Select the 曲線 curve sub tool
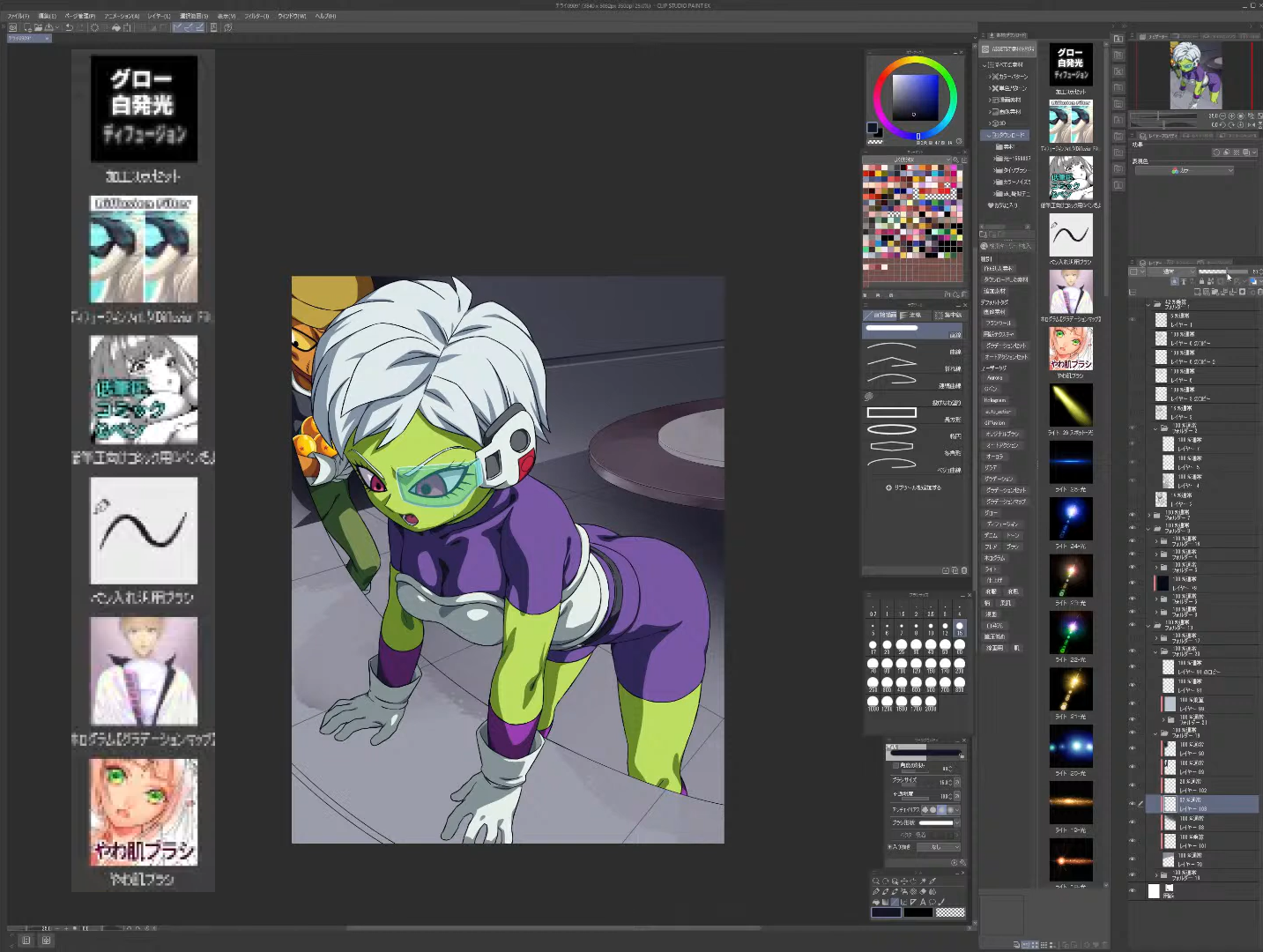 point(913,350)
